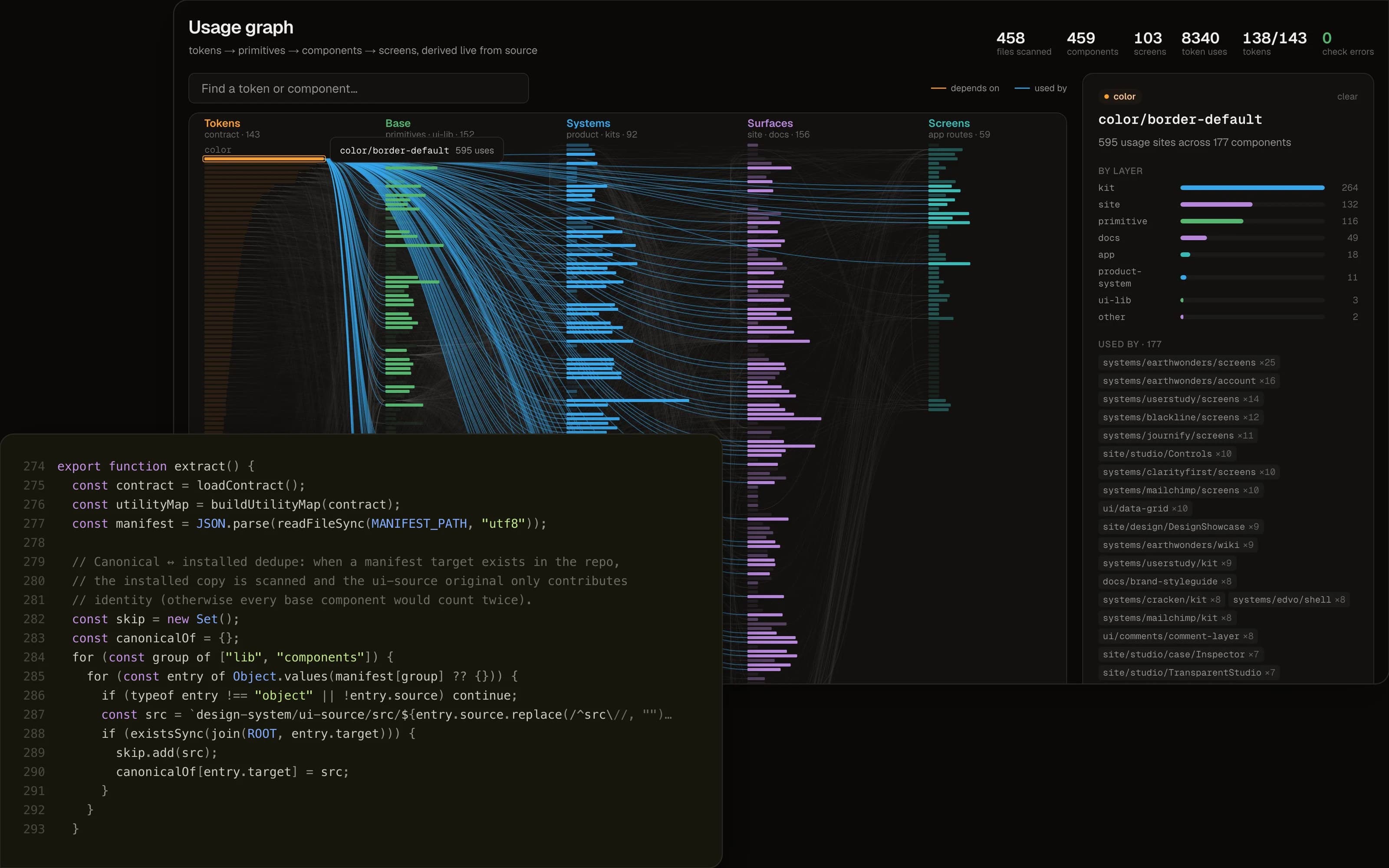Click the 'primitive' layer row
Viewport: 1389px width, 868px height.
pyautogui.click(x=1228, y=221)
